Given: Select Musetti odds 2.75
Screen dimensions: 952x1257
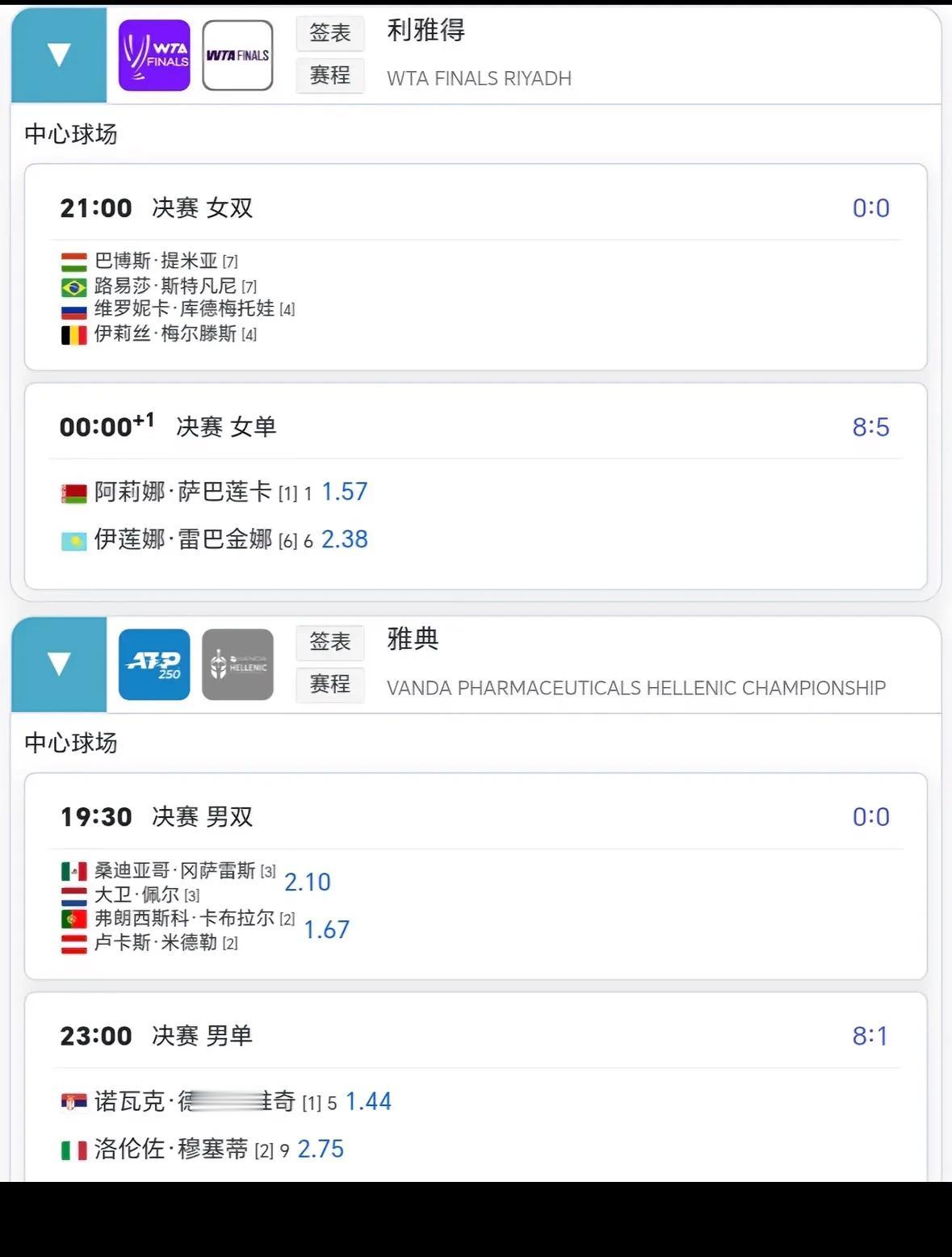Looking at the screenshot, I should pos(321,1149).
